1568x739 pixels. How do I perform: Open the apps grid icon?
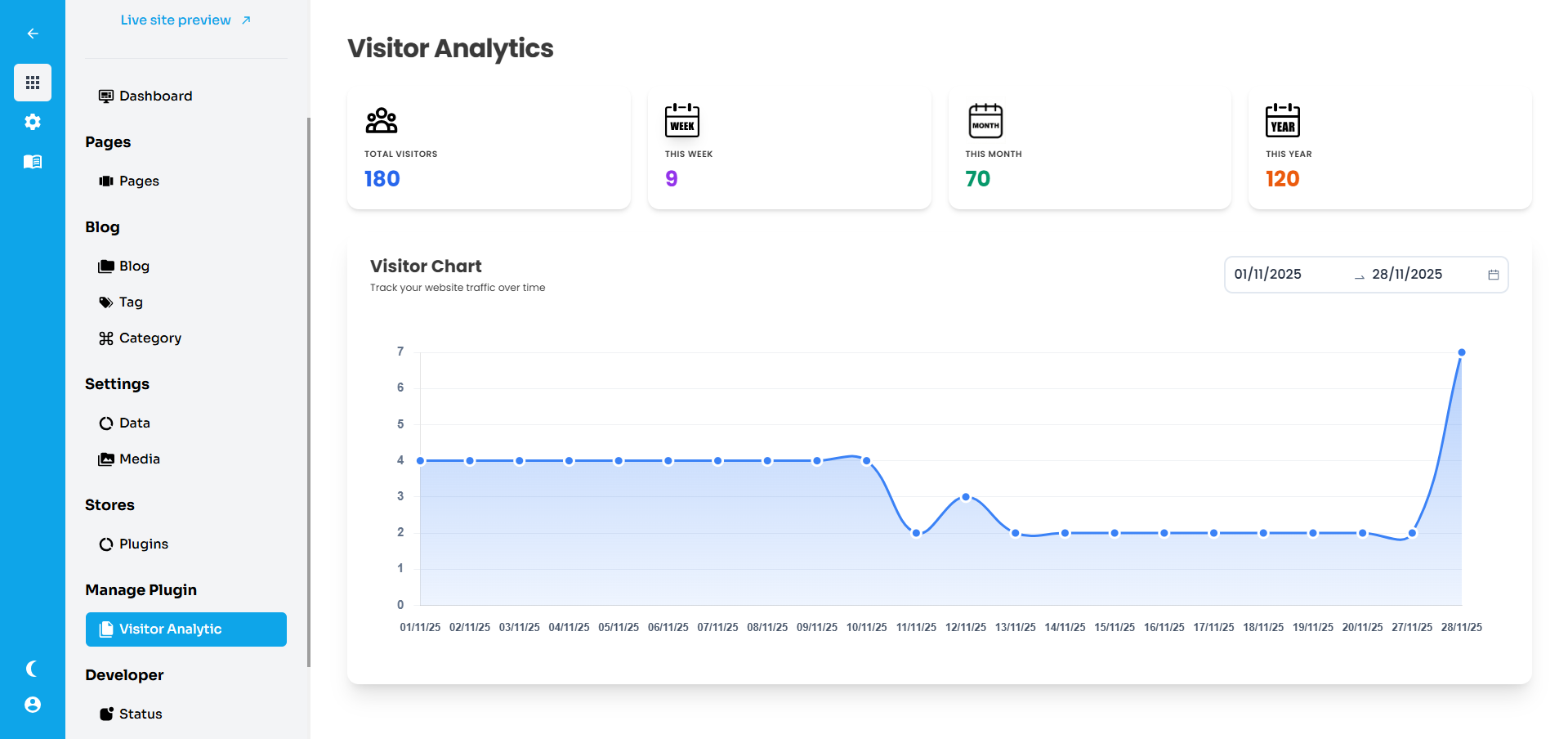coord(33,83)
